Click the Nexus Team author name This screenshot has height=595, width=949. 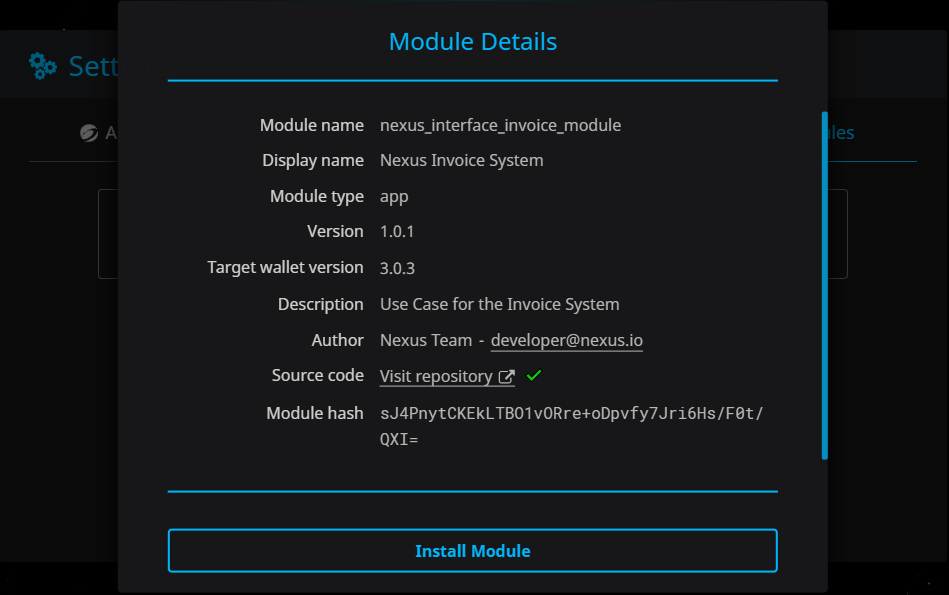coord(426,340)
